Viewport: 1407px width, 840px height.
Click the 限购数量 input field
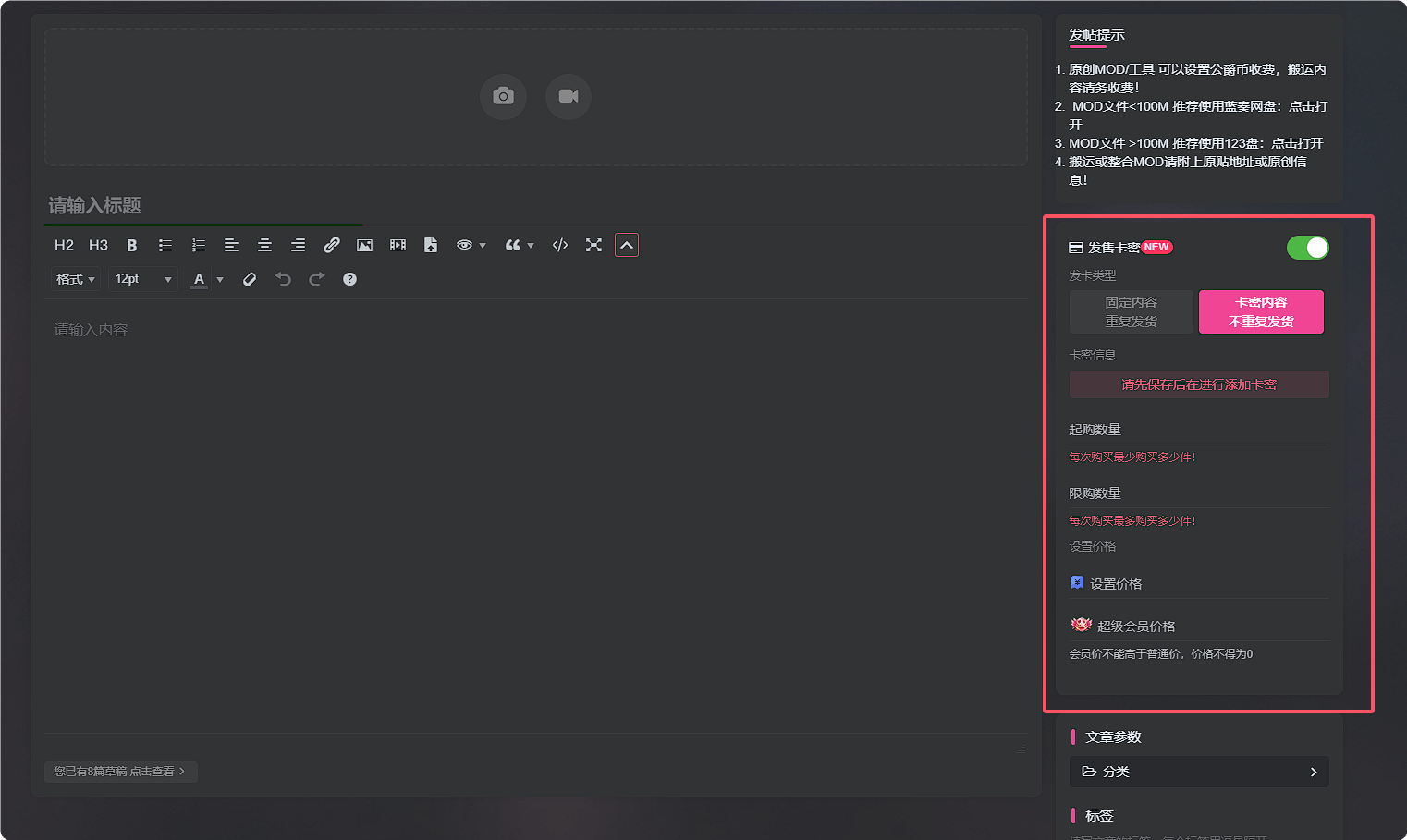click(1199, 493)
